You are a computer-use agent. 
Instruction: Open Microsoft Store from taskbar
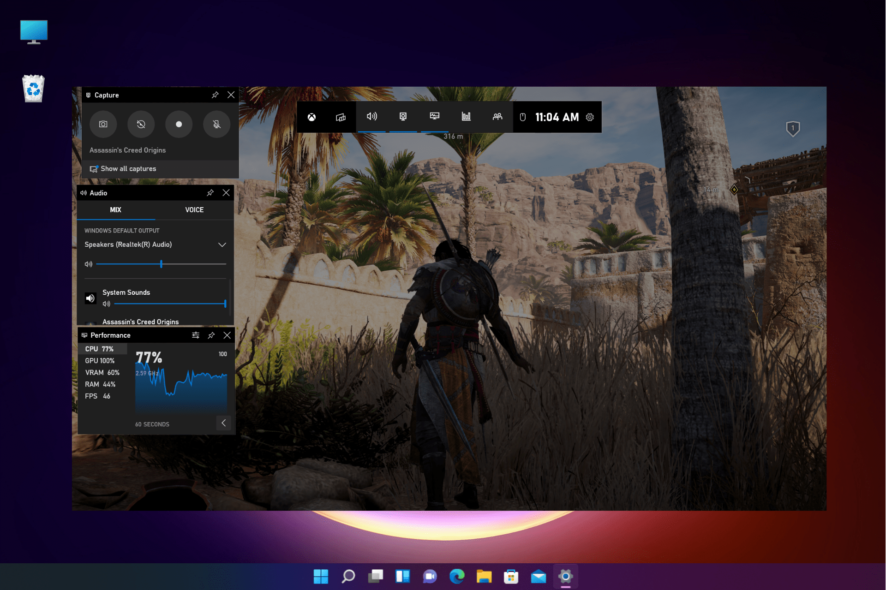[511, 576]
